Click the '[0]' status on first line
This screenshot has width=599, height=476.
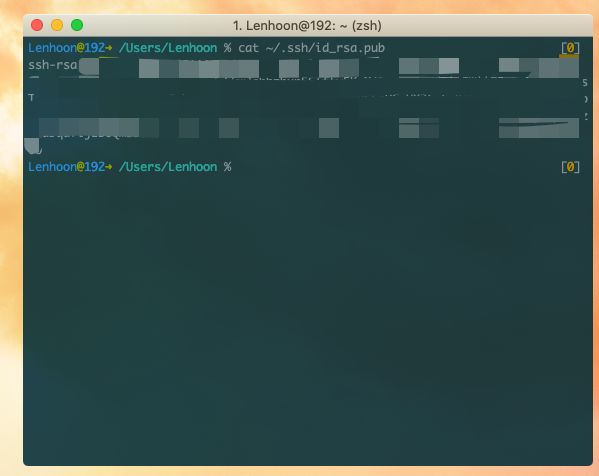[x=570, y=48]
